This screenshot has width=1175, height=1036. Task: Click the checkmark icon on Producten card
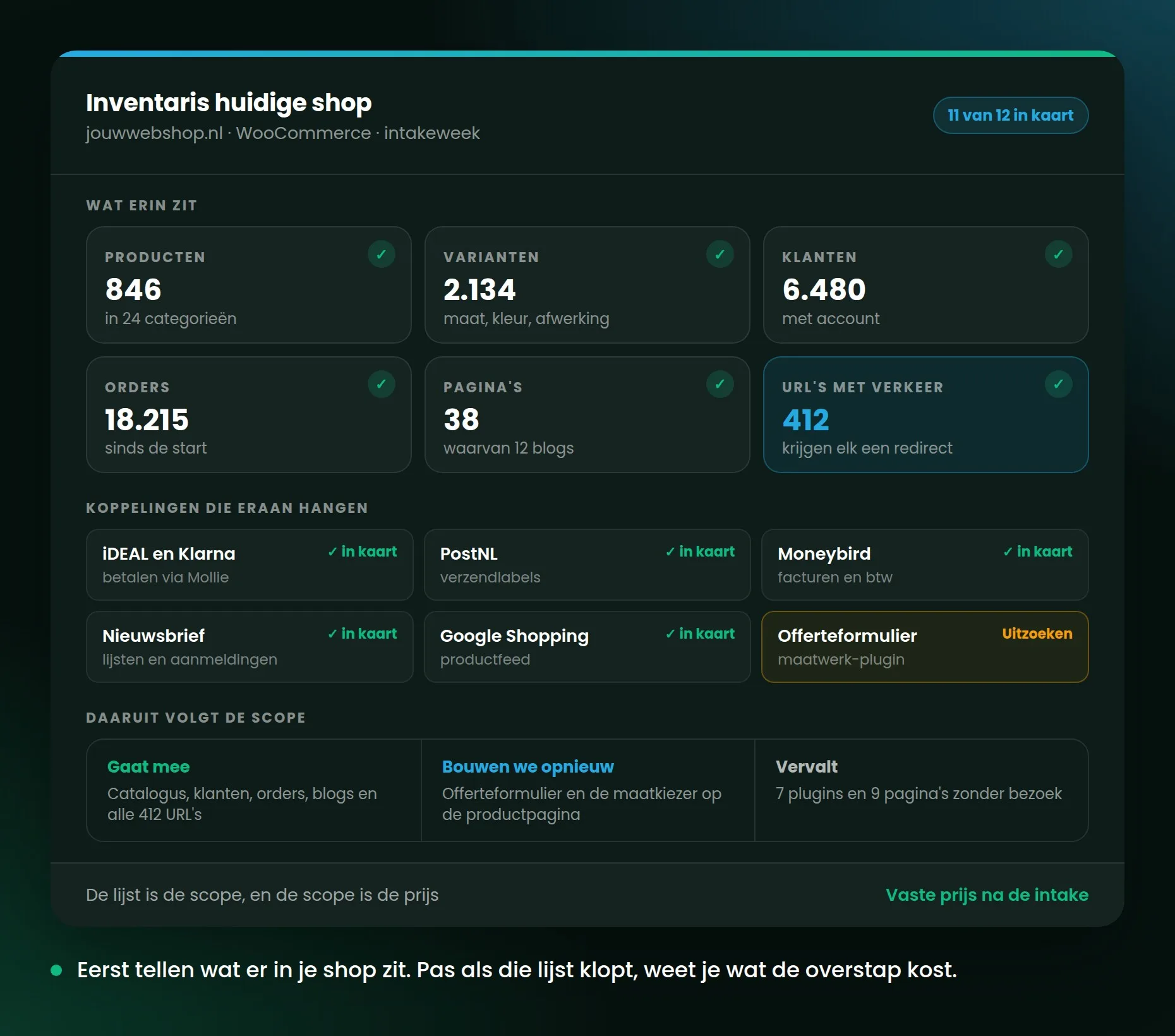pos(382,254)
